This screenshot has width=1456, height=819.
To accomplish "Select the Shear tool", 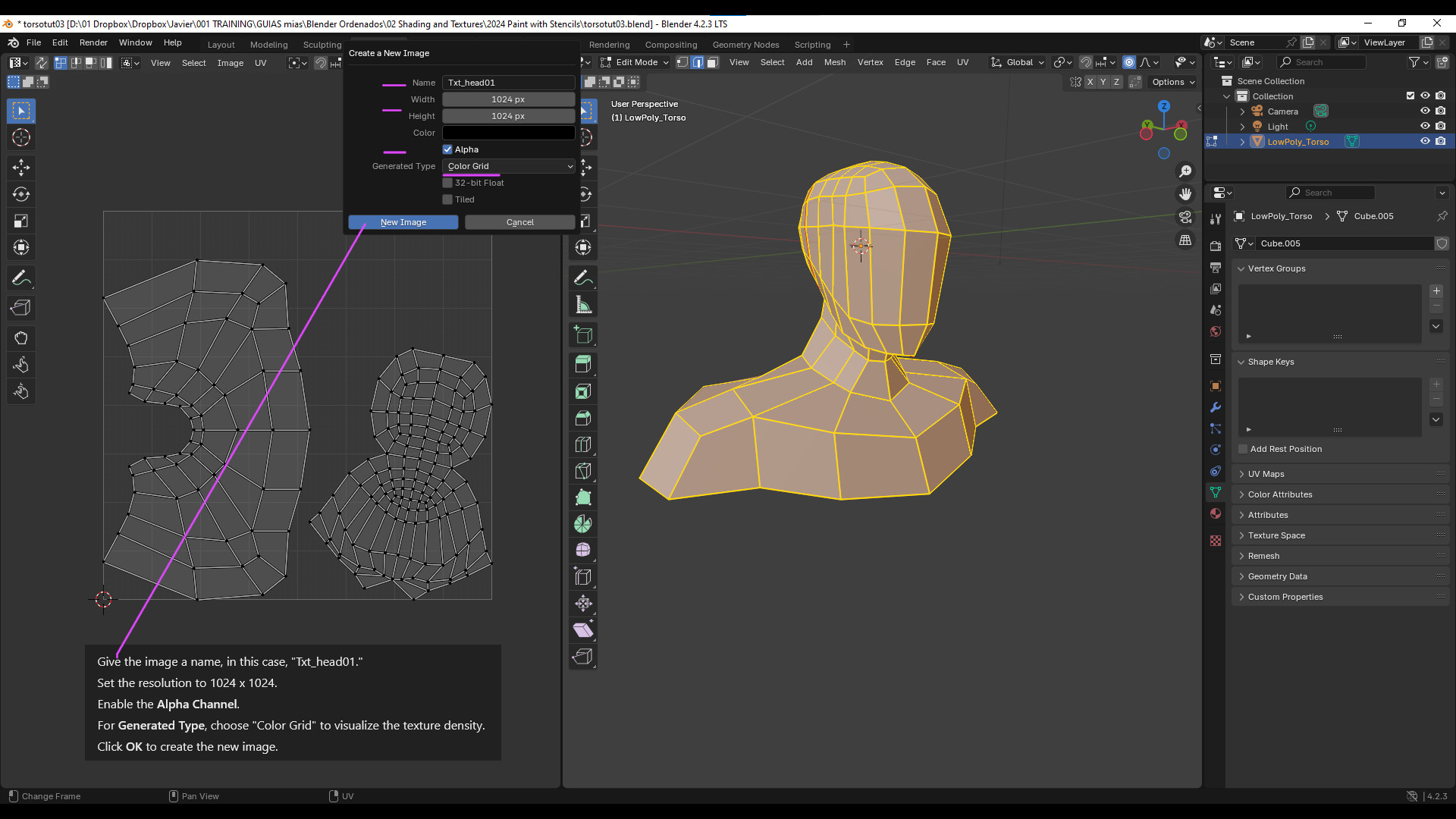I will pyautogui.click(x=583, y=630).
